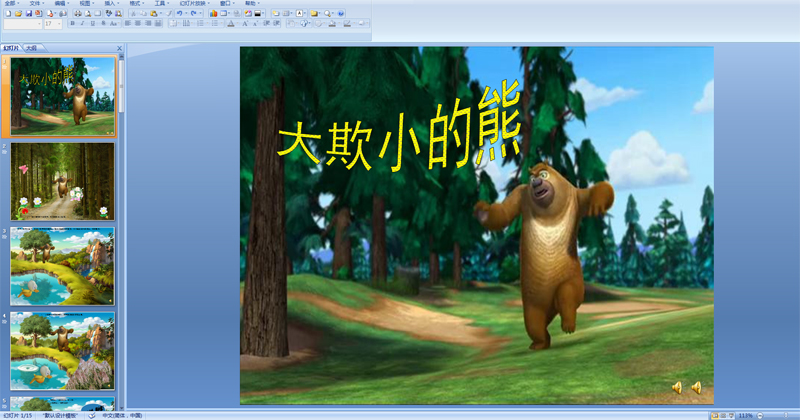Click the spell-check icon in the status bar
The width and height of the screenshot is (800, 420).
click(92, 416)
